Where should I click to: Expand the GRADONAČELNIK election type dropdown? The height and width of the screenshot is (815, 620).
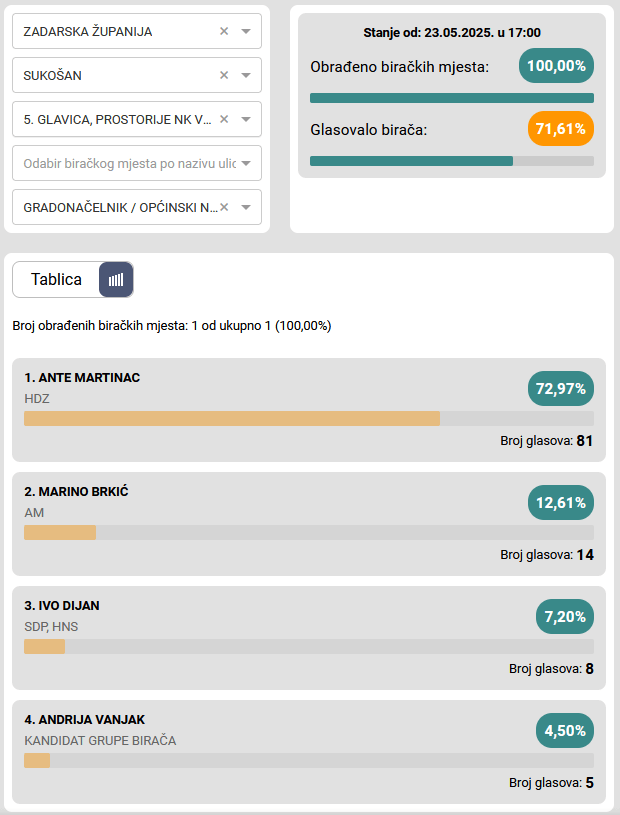point(246,207)
